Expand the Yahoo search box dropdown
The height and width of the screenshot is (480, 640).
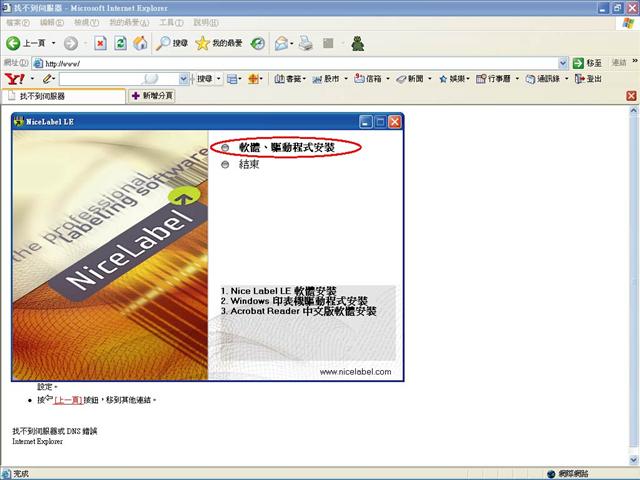tap(184, 79)
